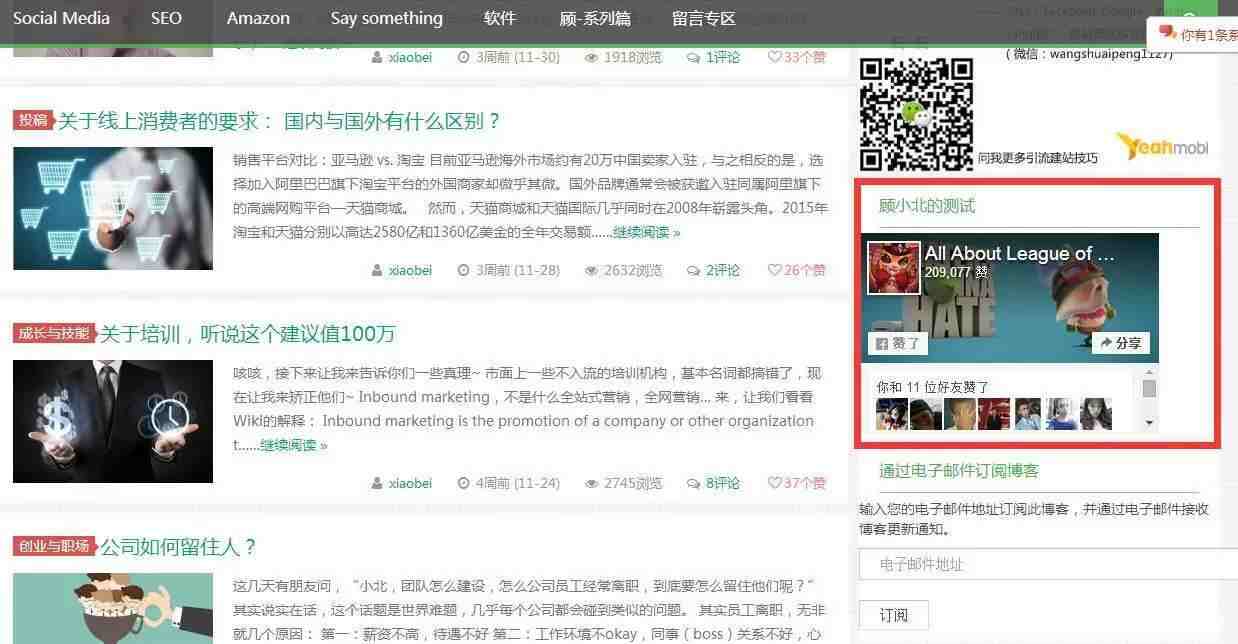Open the SEO navigation item

pos(166,18)
